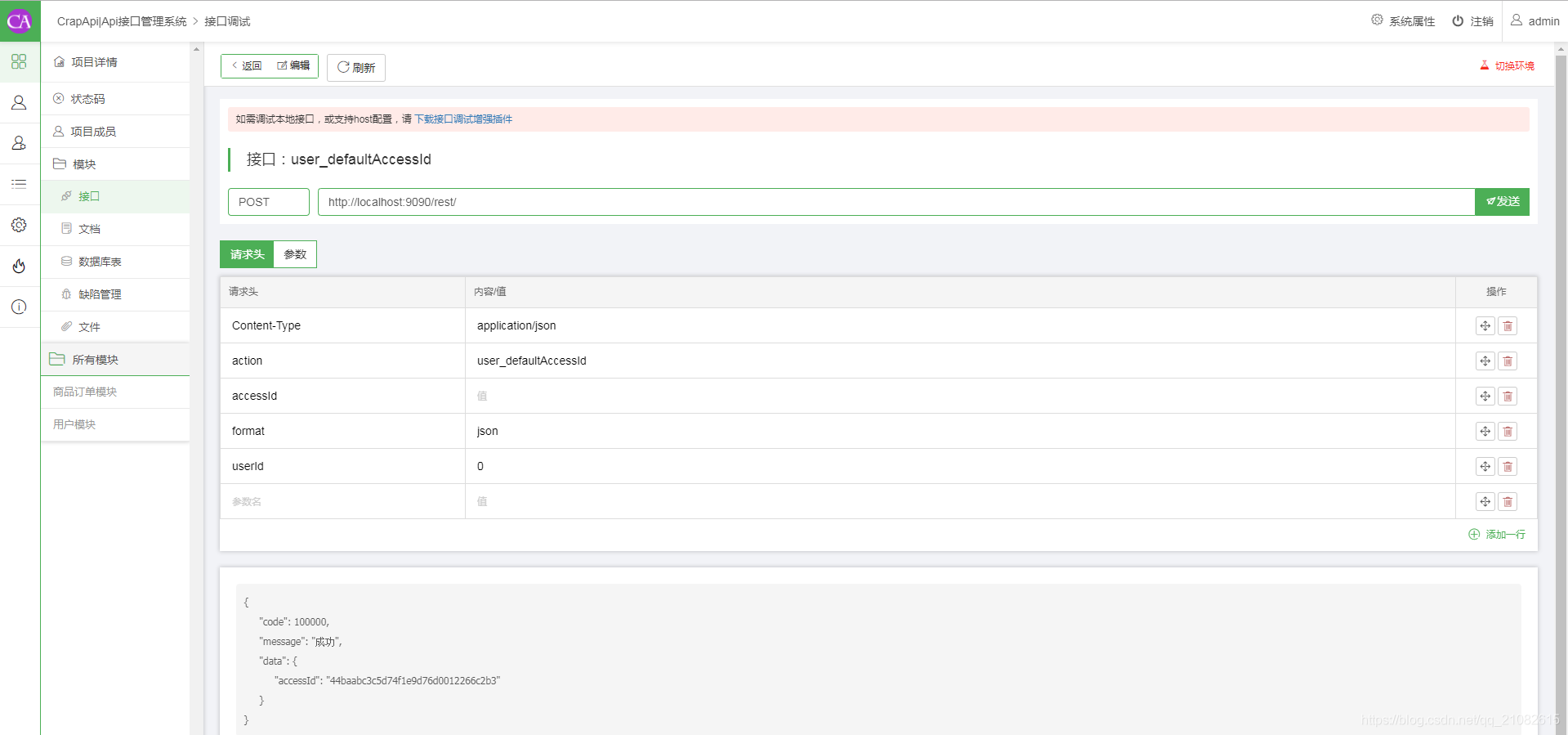Open the info circle icon in the left rail
1568x735 pixels.
pos(20,307)
